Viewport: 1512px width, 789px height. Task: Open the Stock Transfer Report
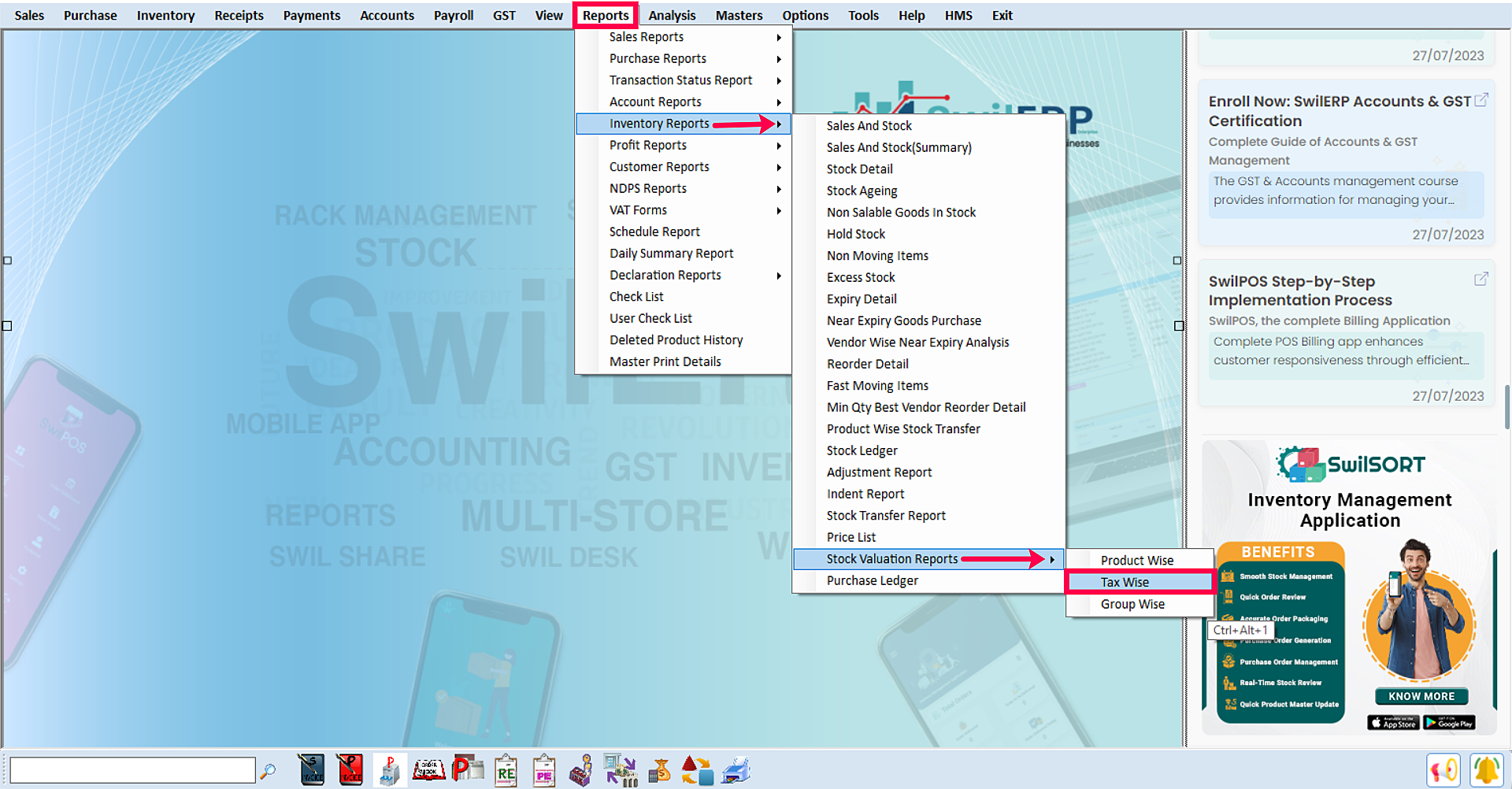tap(928, 516)
